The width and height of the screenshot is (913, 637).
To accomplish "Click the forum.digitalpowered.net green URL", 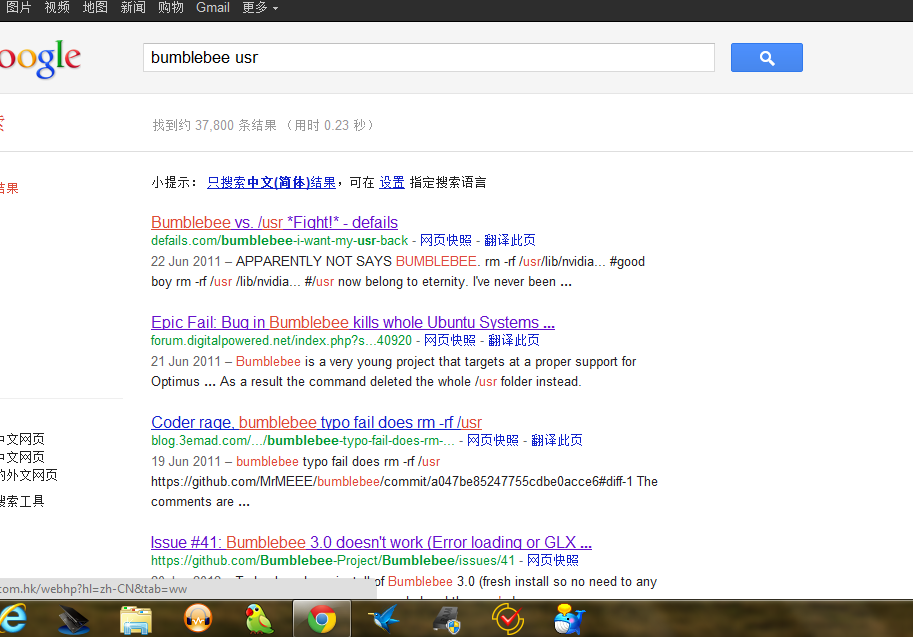I will [281, 341].
